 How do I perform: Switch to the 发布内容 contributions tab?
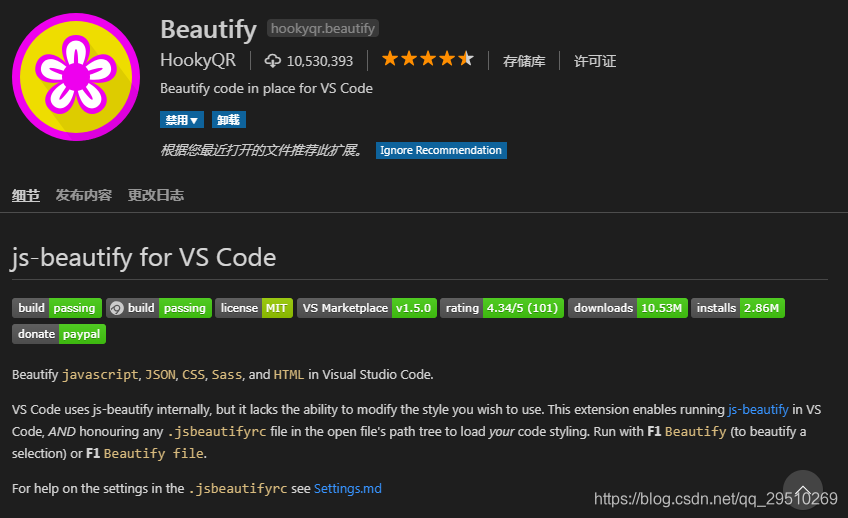point(84,195)
